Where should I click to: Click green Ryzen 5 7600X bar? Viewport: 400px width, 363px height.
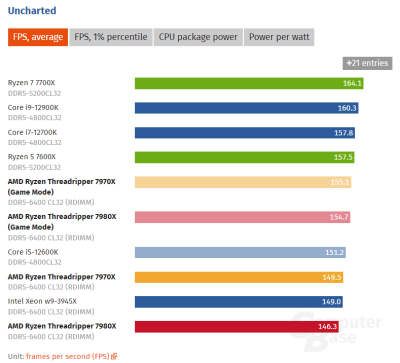(x=245, y=157)
